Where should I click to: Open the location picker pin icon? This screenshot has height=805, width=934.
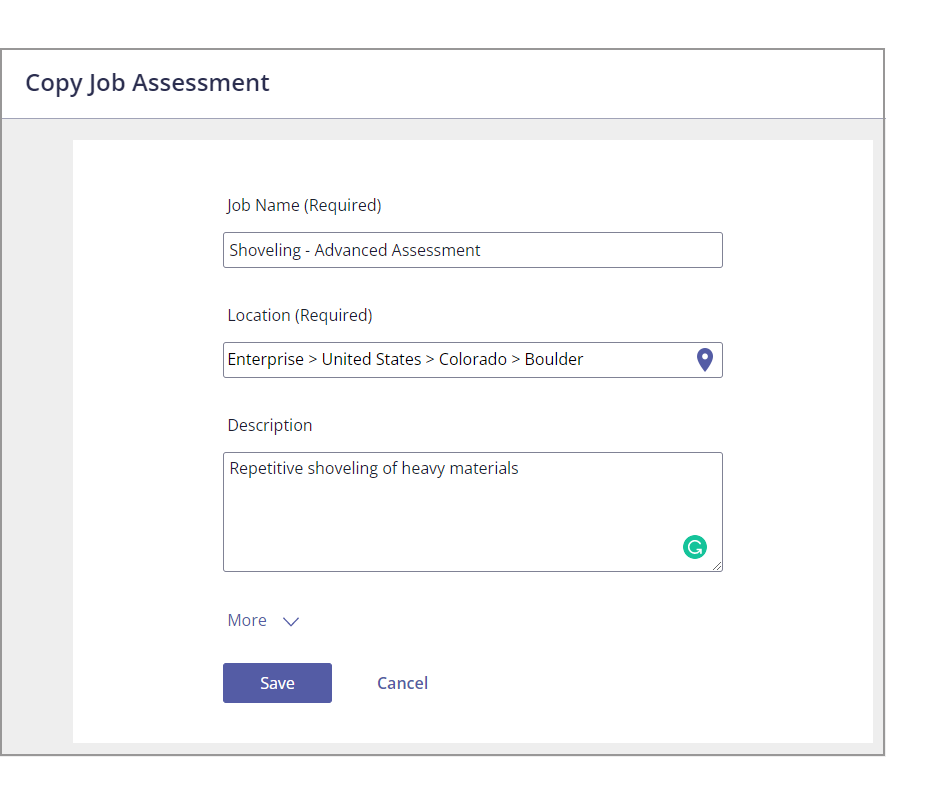(x=705, y=360)
